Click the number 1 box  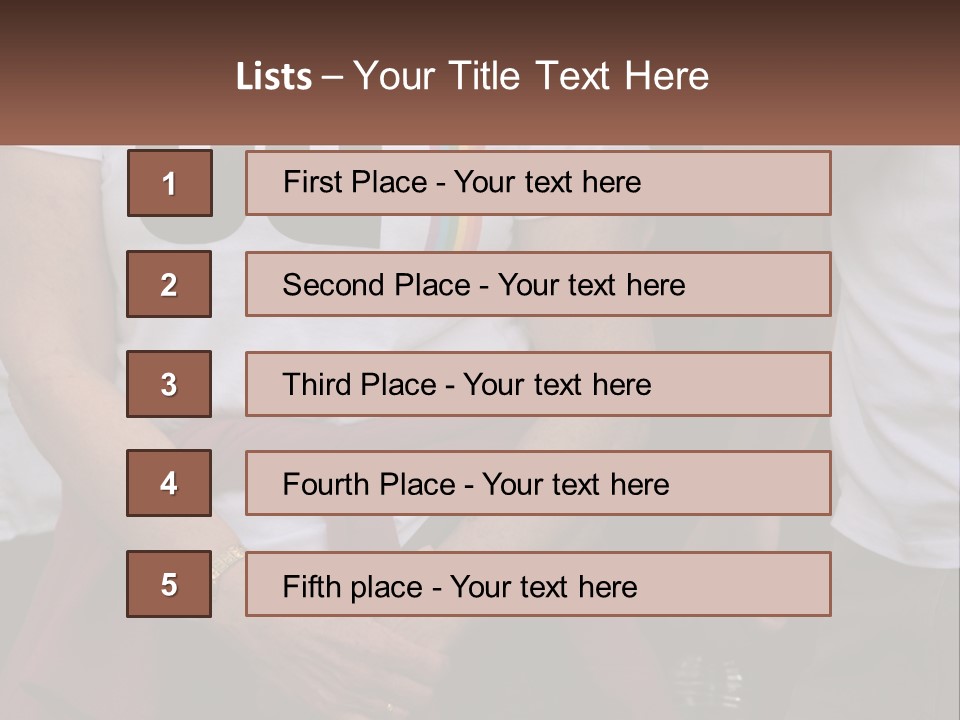[x=169, y=183]
